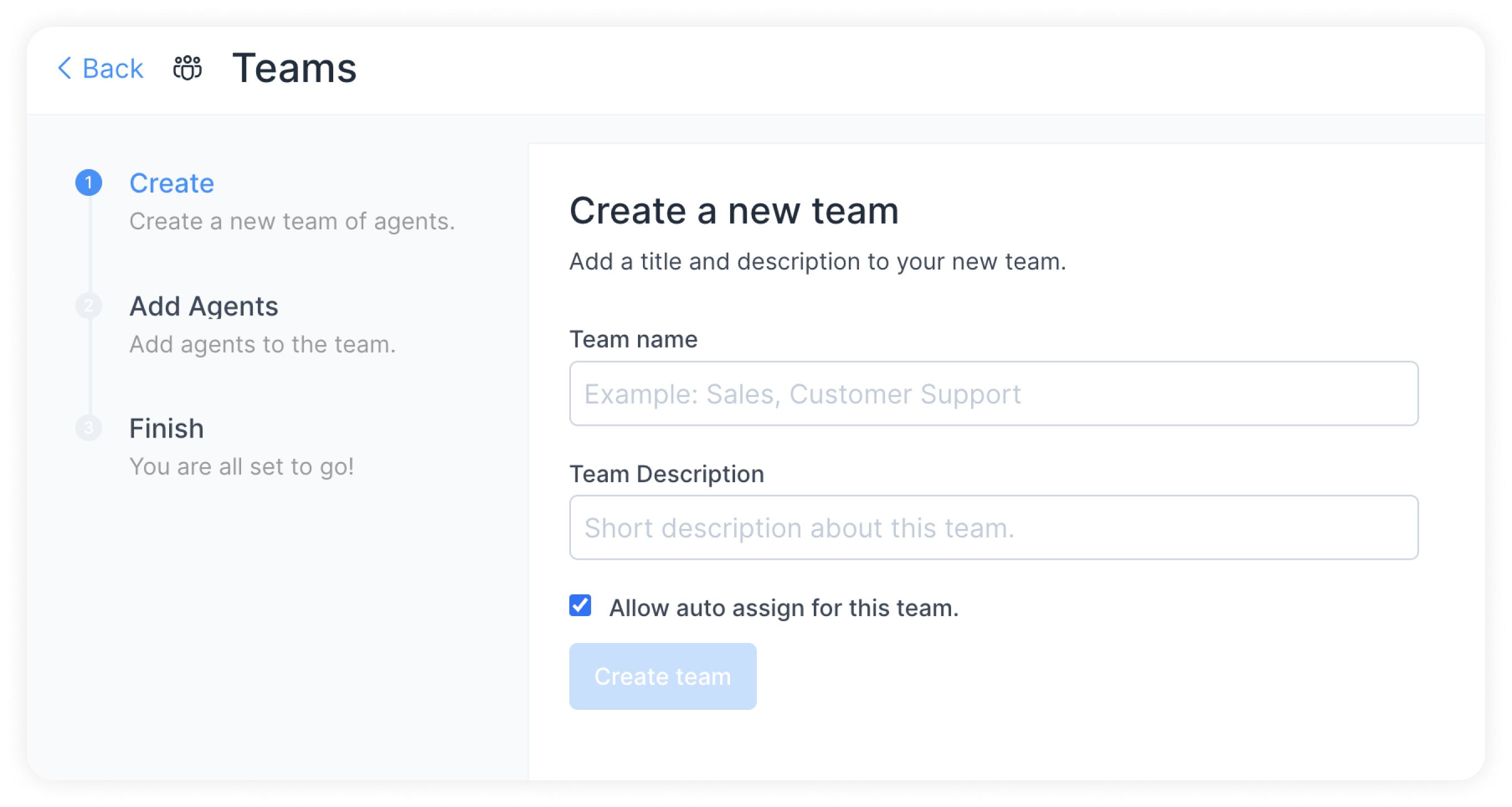1512x807 pixels.
Task: Click Back link to previous page
Action: coord(100,68)
